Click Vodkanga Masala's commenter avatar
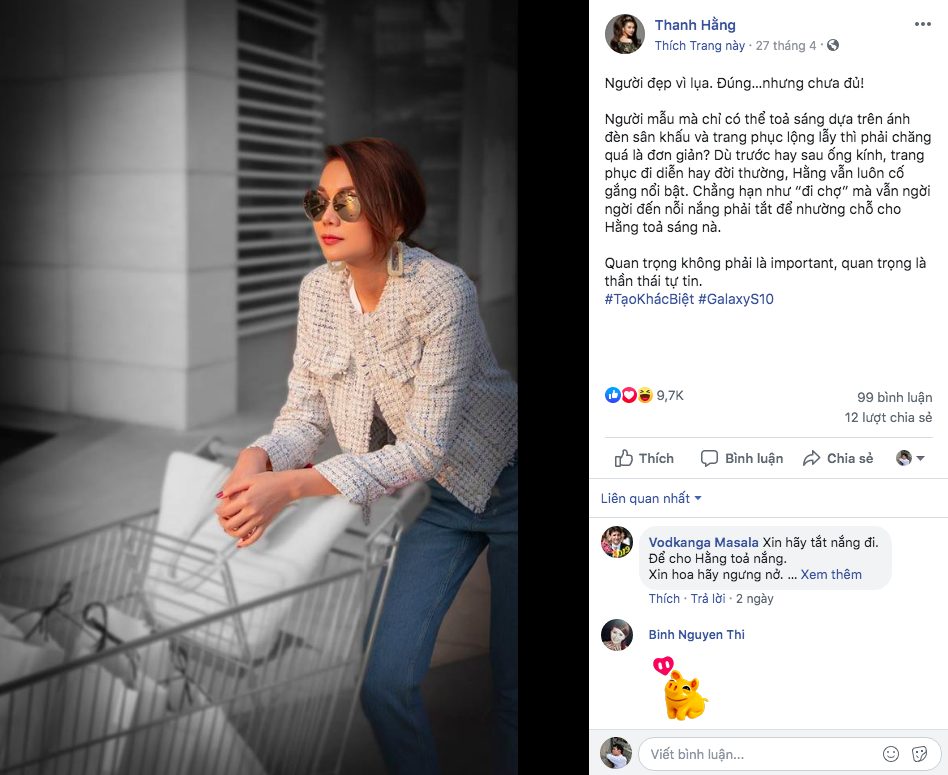This screenshot has height=775, width=948. click(x=617, y=541)
